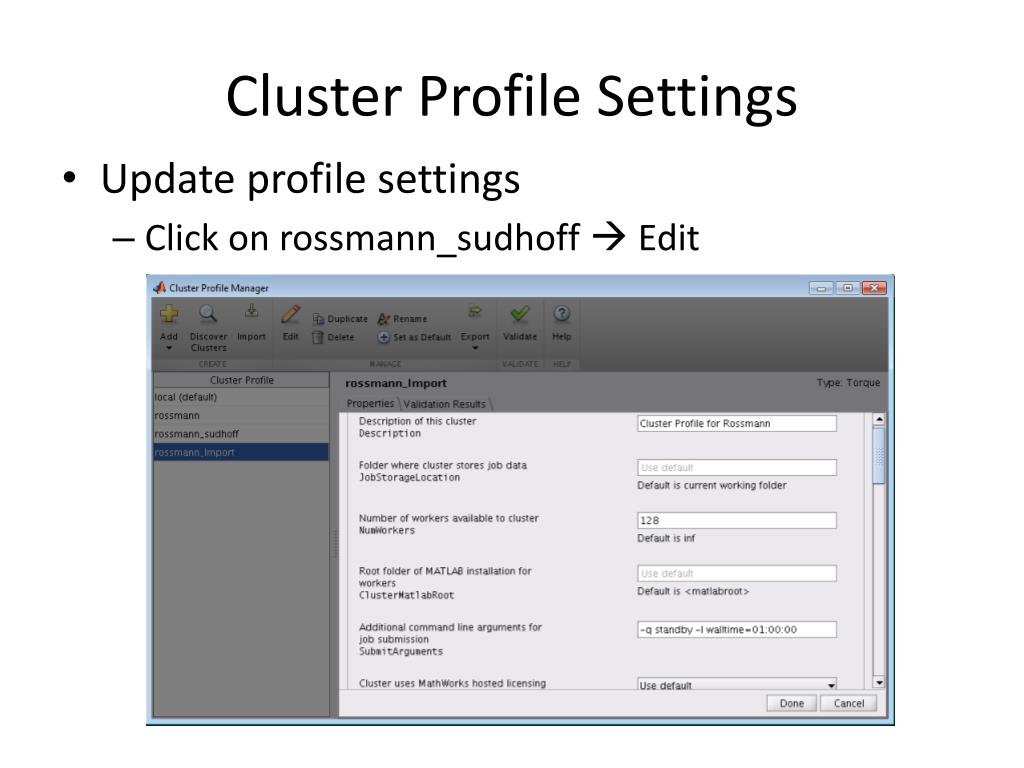Open the Export dropdown arrow
This screenshot has width=1024, height=768.
(475, 348)
